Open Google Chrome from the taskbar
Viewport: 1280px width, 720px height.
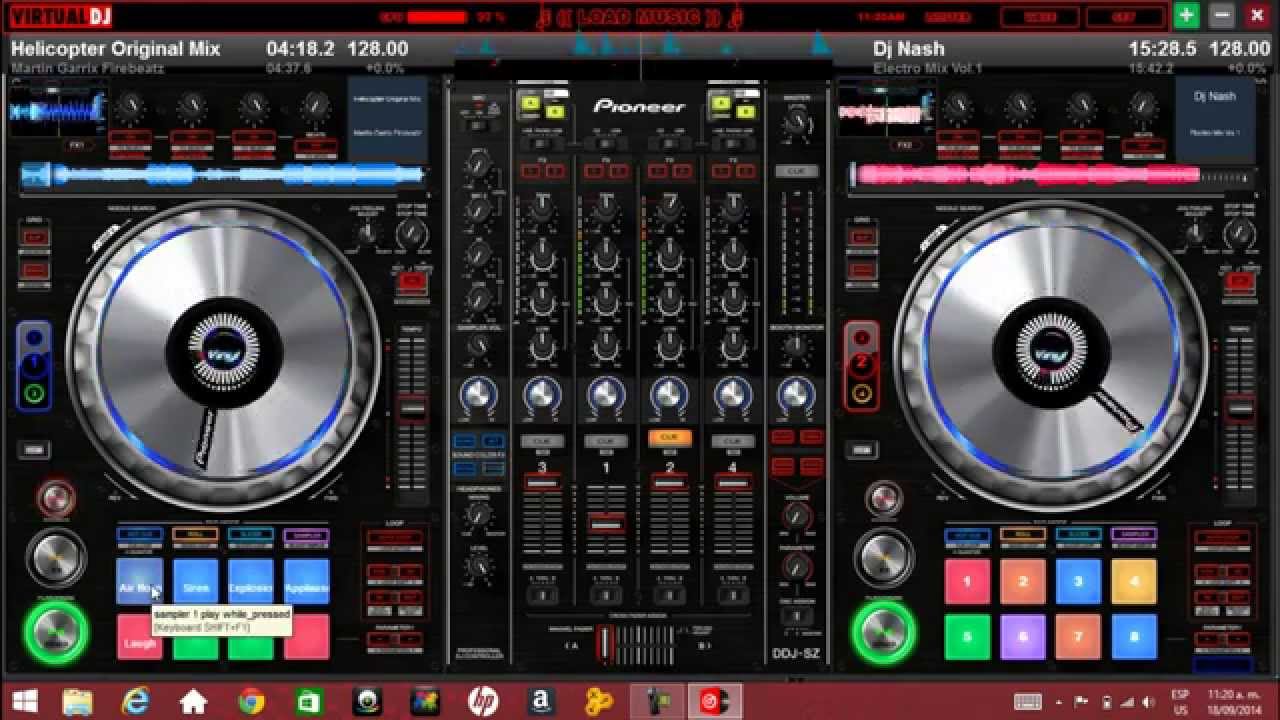click(x=251, y=700)
